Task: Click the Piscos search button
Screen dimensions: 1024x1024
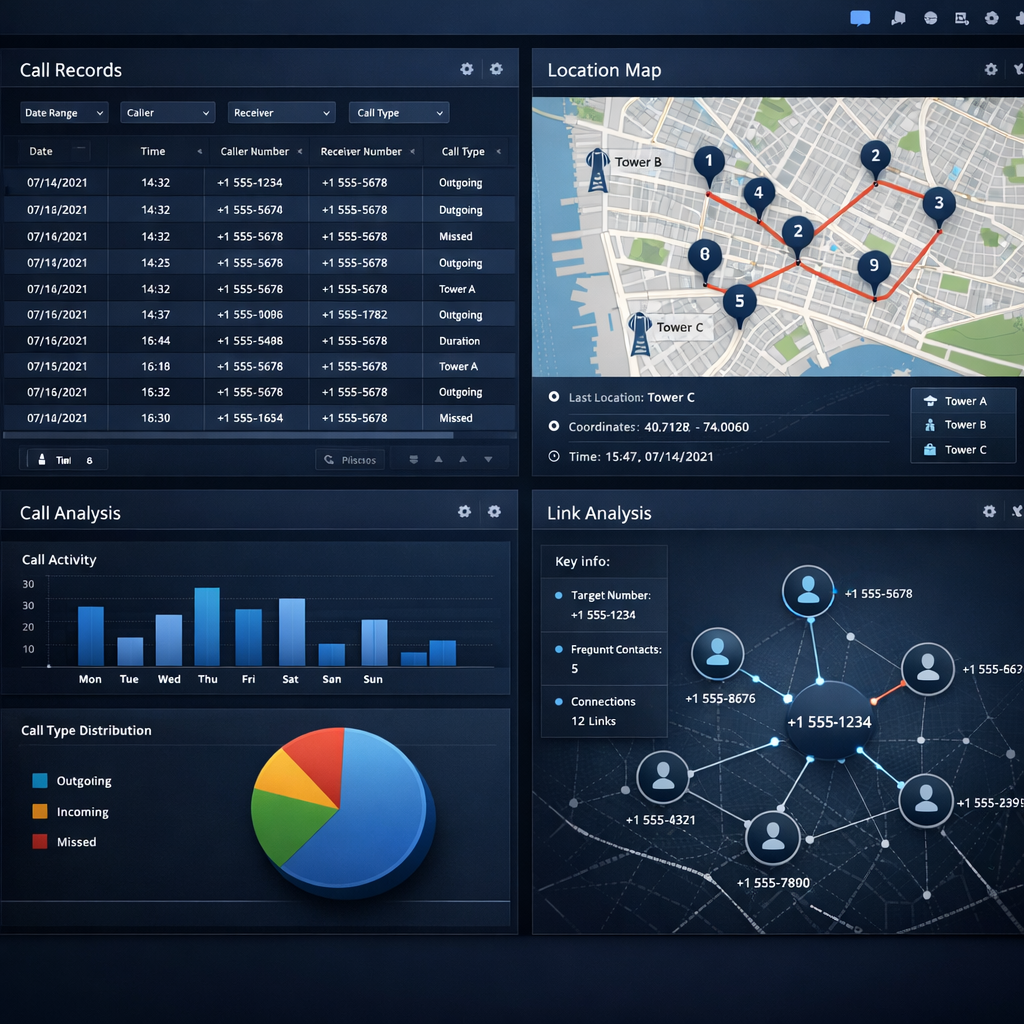Action: click(349, 459)
